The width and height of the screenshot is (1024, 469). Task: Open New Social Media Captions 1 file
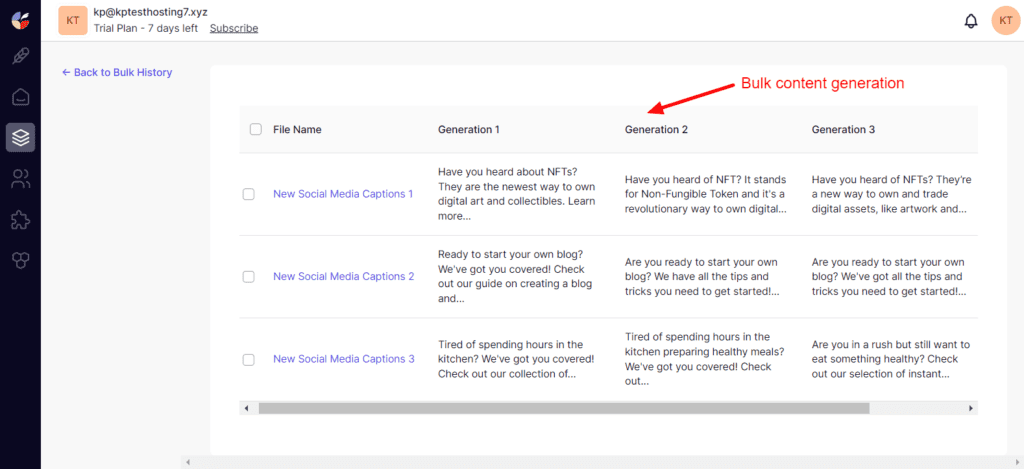coord(344,193)
